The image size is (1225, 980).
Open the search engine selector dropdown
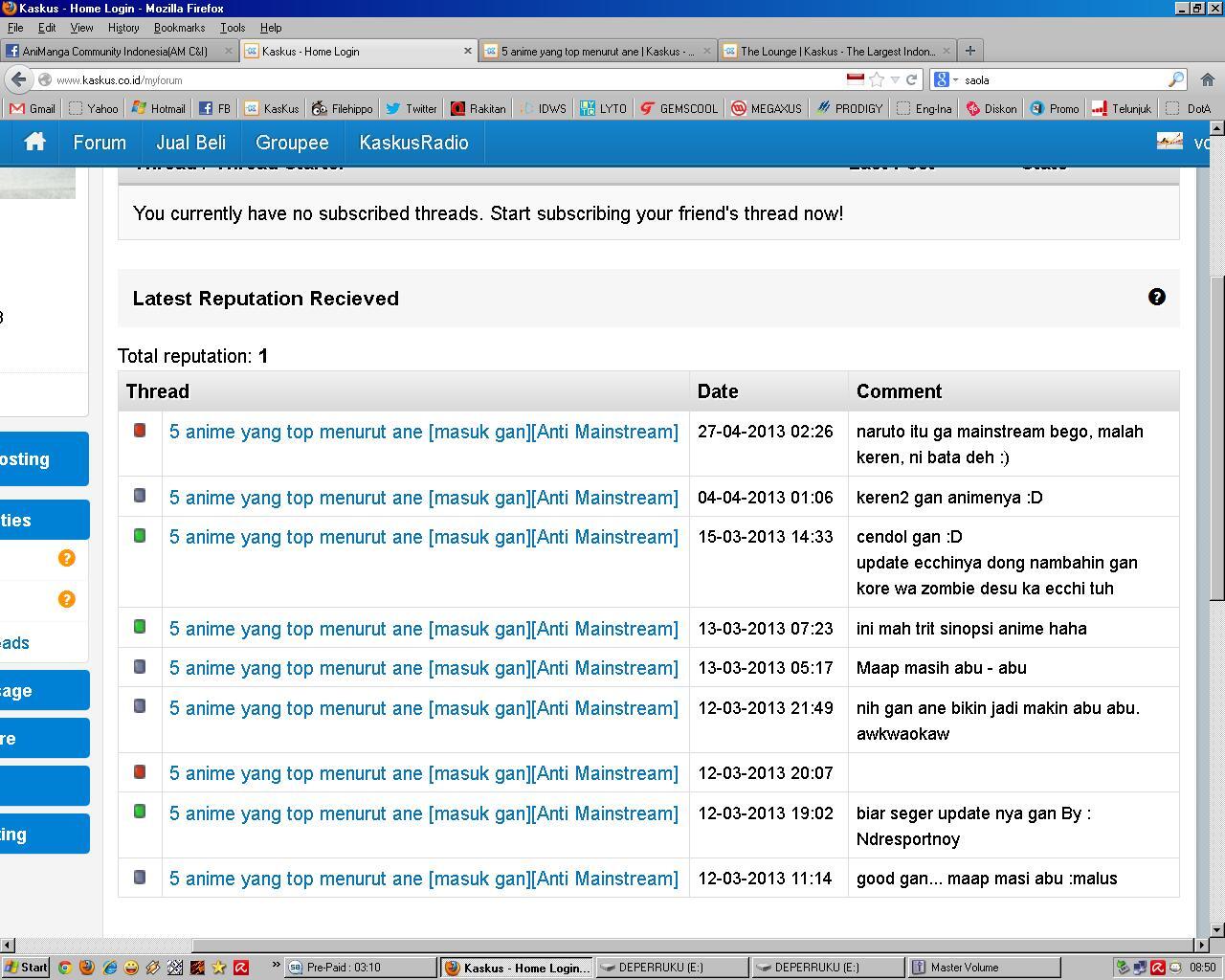point(946,79)
